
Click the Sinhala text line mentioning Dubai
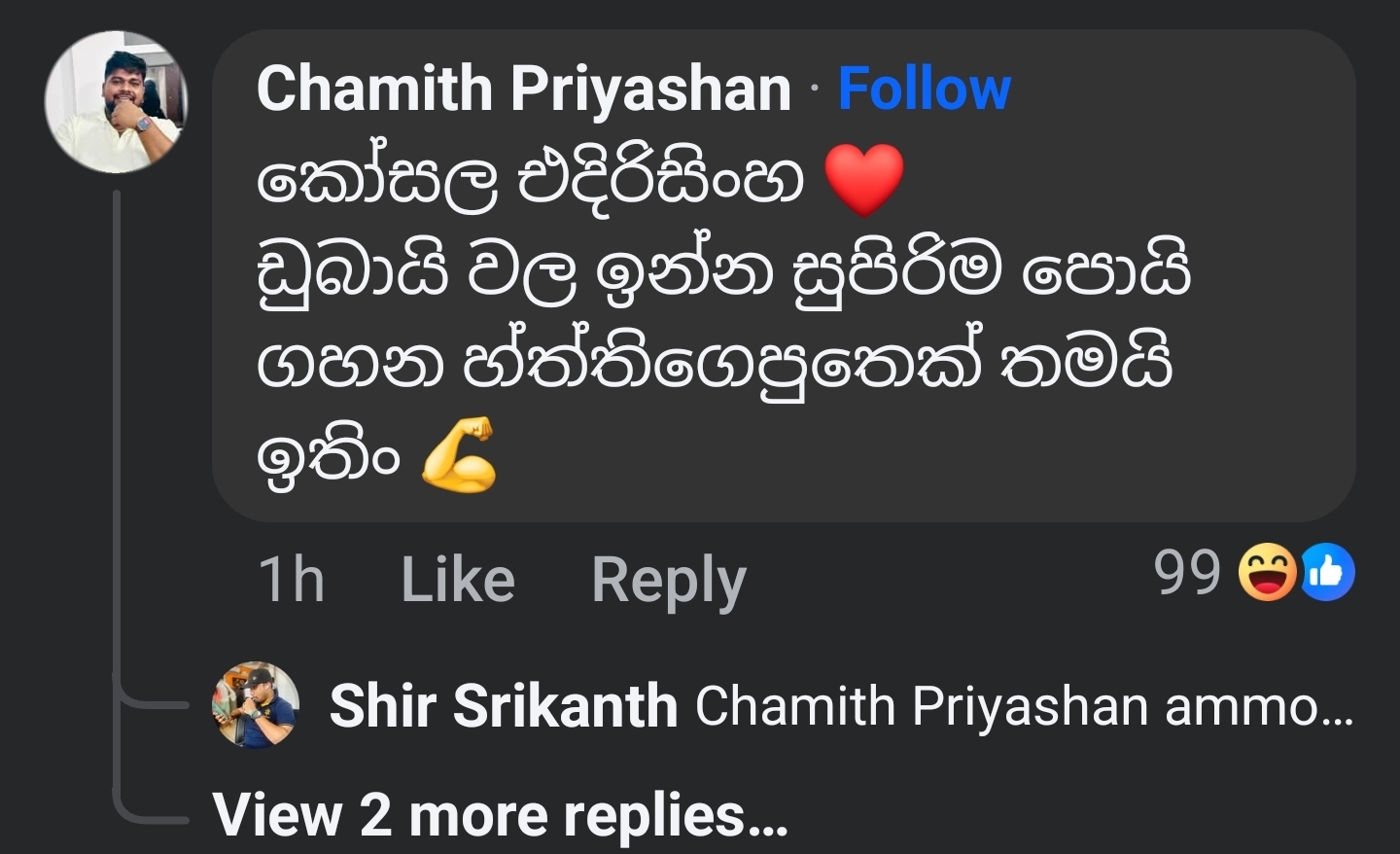click(723, 272)
